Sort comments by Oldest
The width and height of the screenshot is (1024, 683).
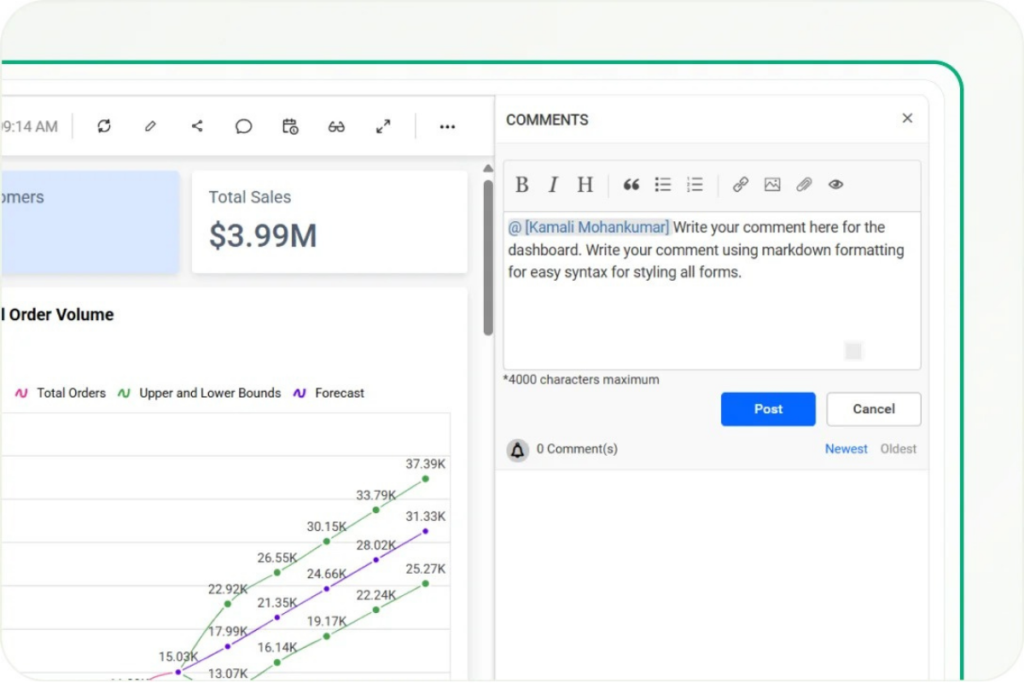[x=898, y=449]
